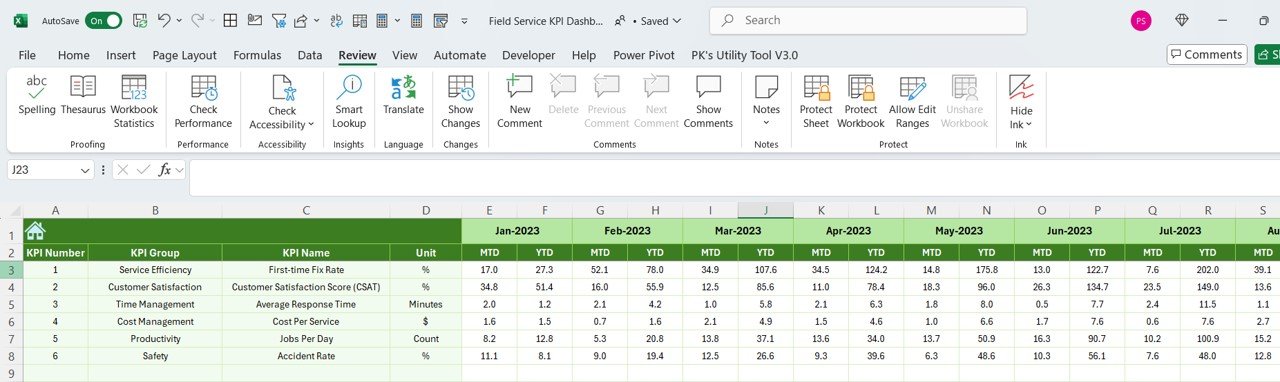Open Smart Lookup
This screenshot has height=382, width=1280.
coord(349,102)
